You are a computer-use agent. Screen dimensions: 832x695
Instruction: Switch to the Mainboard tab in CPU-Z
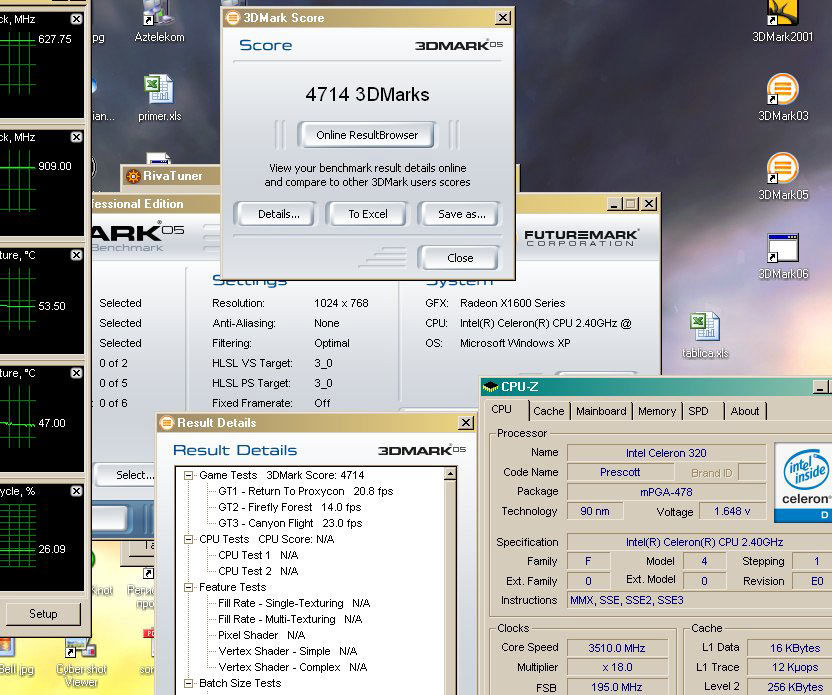click(601, 411)
